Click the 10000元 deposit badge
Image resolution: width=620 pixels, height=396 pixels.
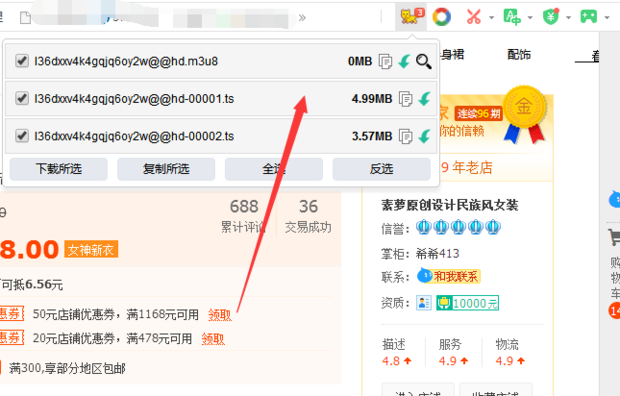(467, 303)
